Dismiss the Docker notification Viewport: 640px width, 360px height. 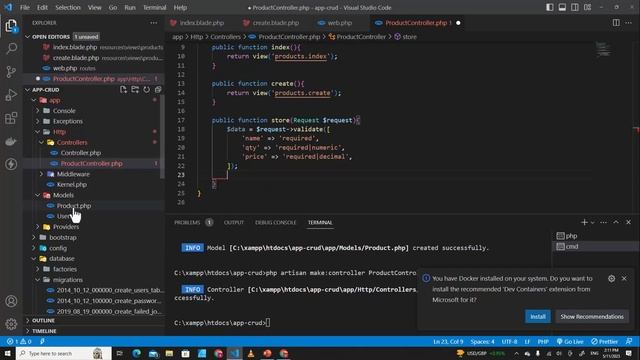point(624,278)
